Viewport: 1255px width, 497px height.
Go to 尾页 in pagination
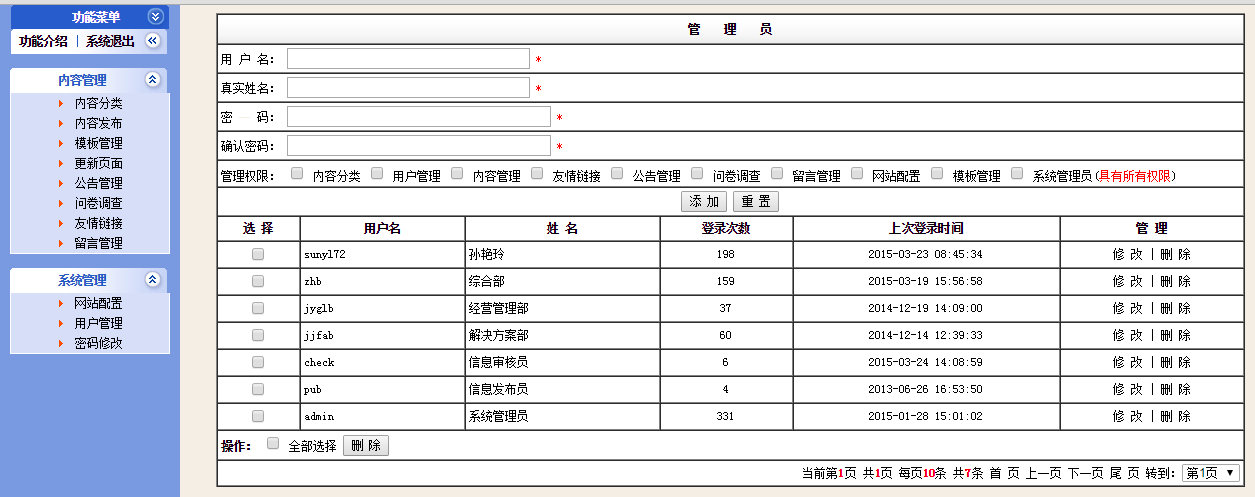1124,473
